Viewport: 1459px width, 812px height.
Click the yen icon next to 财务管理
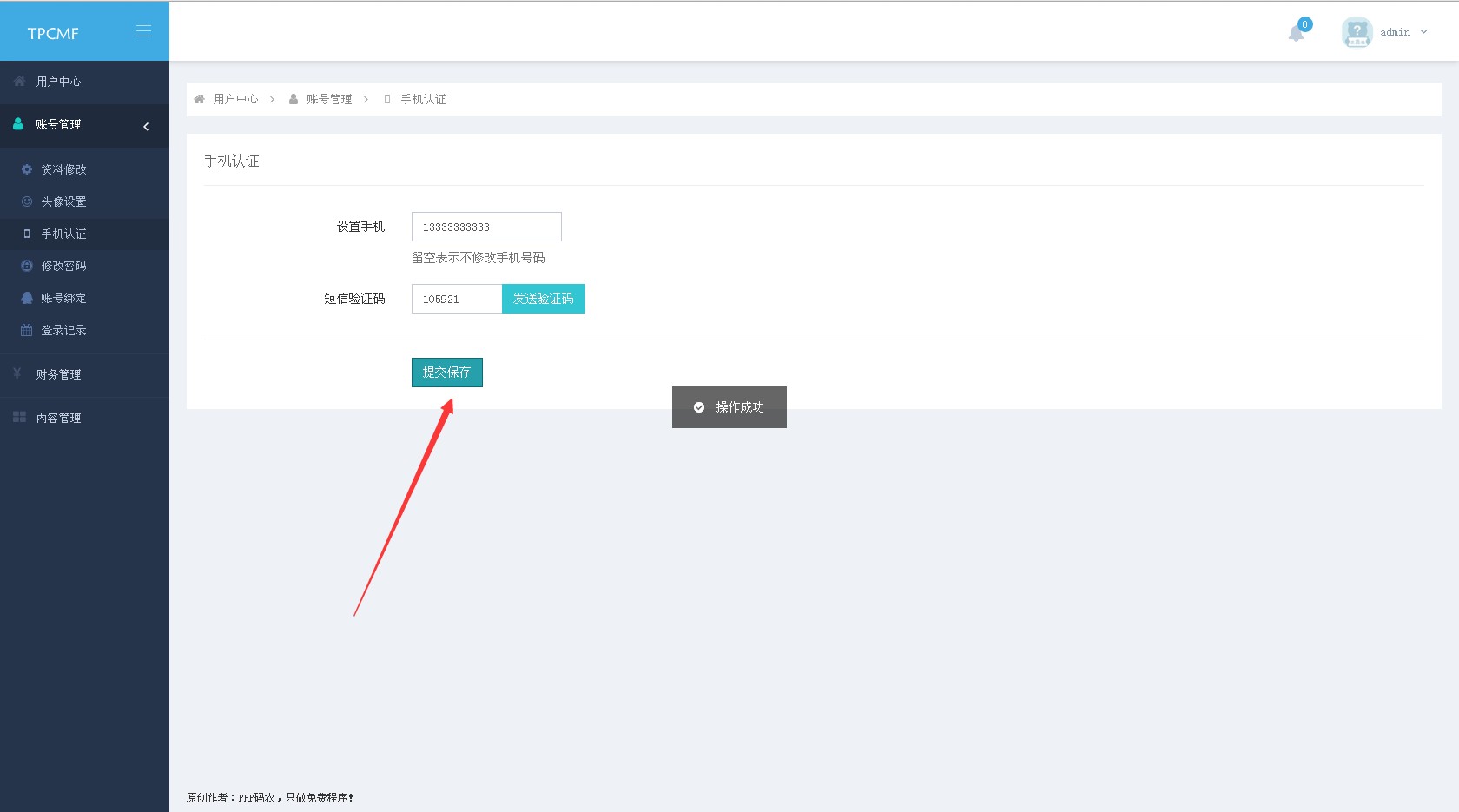17,373
